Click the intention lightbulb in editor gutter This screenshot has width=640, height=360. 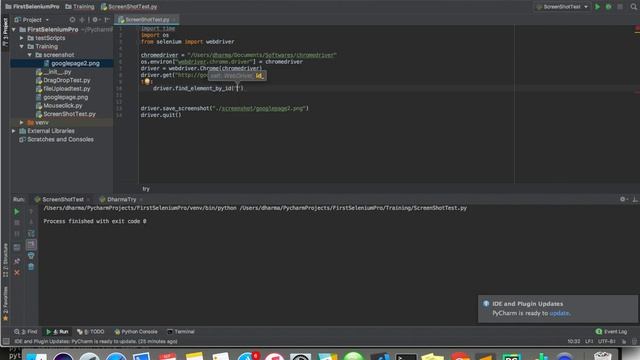[147, 82]
